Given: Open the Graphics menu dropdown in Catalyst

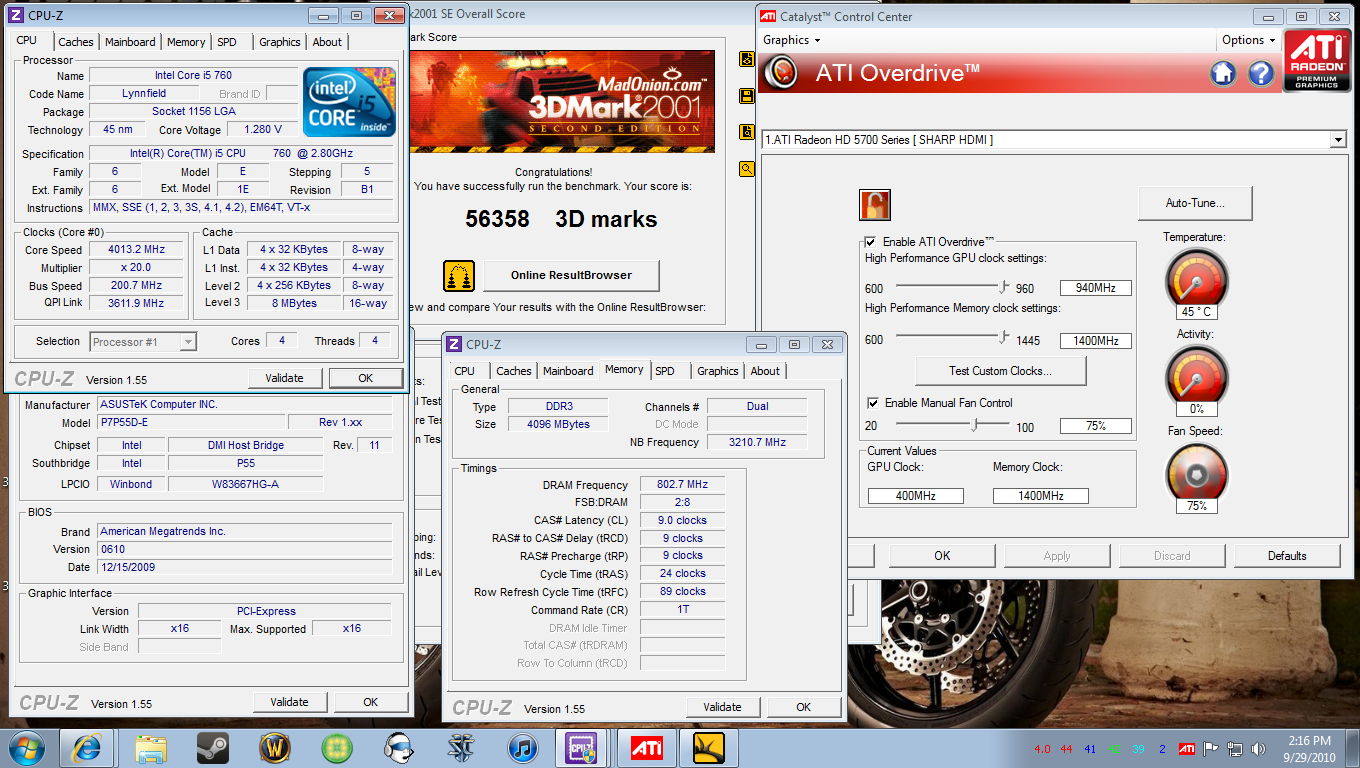Looking at the screenshot, I should pos(791,40).
